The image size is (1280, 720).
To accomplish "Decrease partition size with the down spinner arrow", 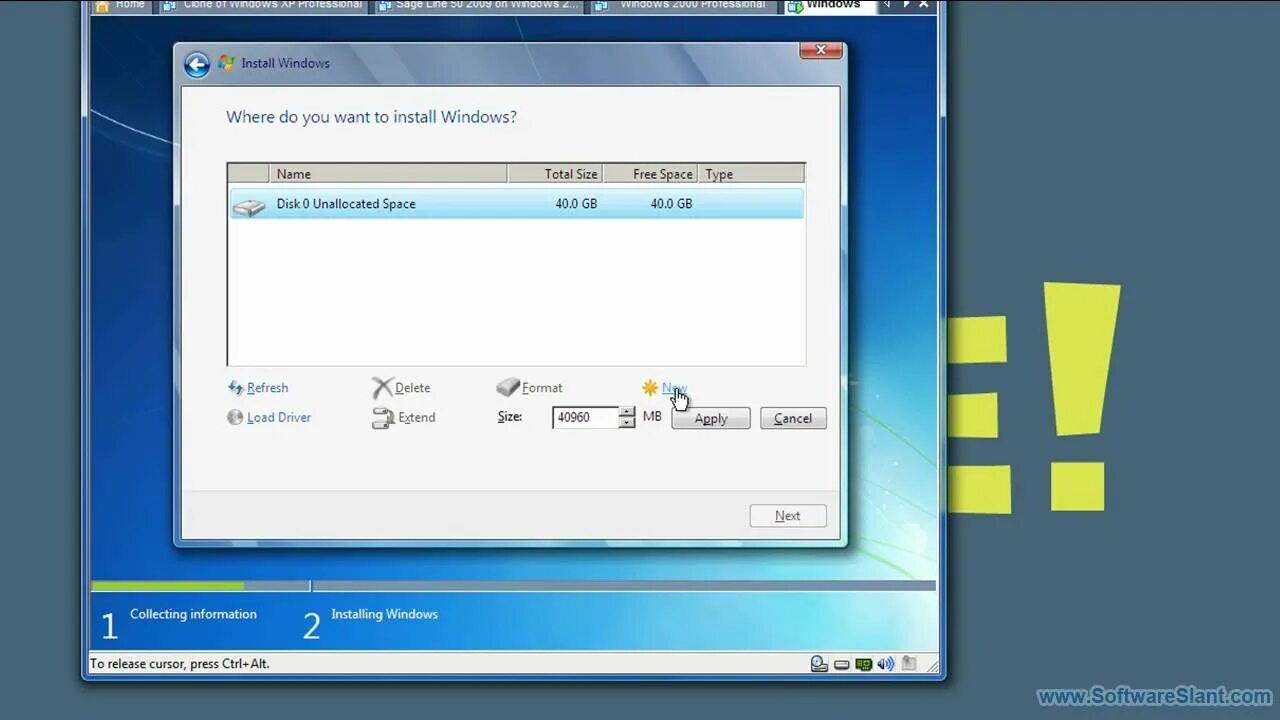I will (x=627, y=424).
